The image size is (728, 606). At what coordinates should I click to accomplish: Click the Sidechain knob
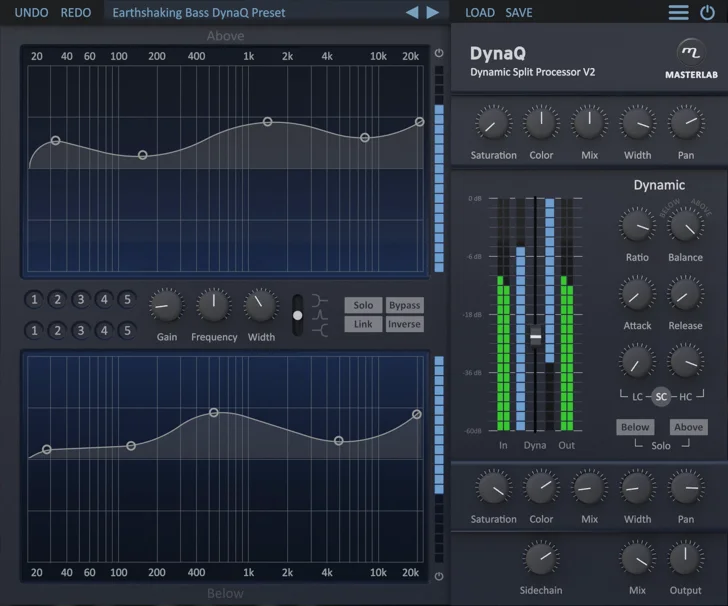(x=541, y=559)
